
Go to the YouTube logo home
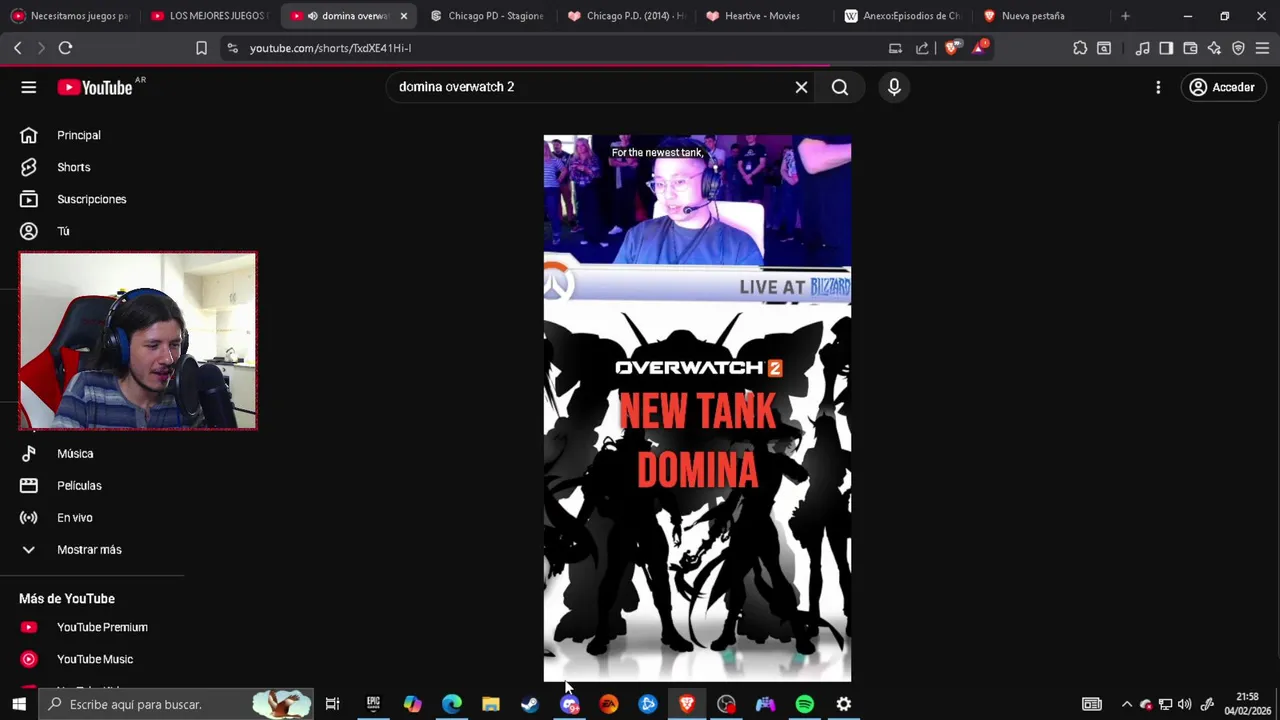click(x=94, y=88)
